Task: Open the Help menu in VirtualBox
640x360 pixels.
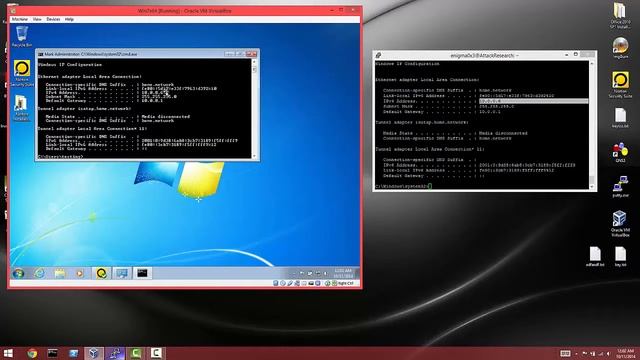Action: tap(69, 19)
